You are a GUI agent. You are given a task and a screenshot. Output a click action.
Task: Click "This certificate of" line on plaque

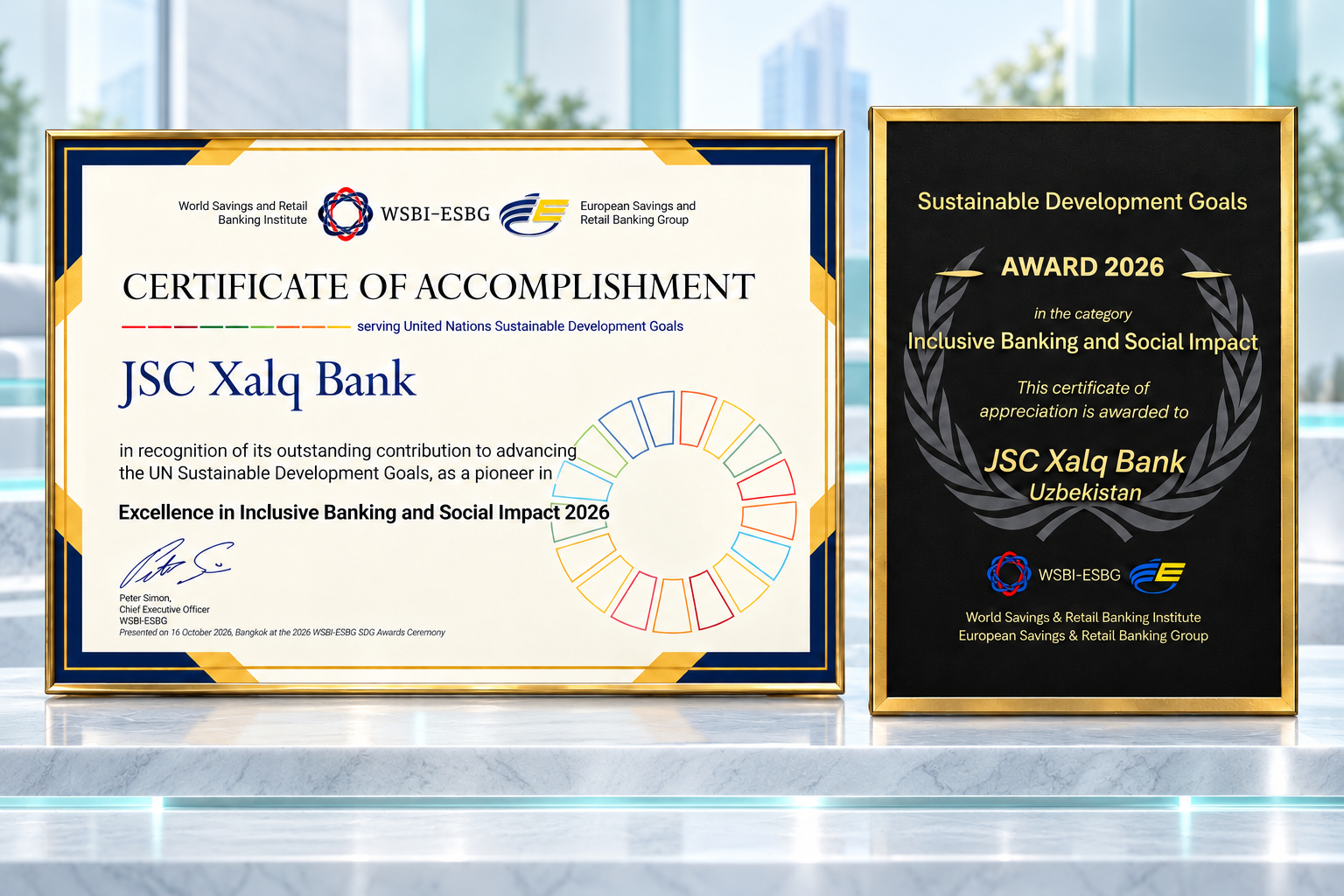[1083, 388]
